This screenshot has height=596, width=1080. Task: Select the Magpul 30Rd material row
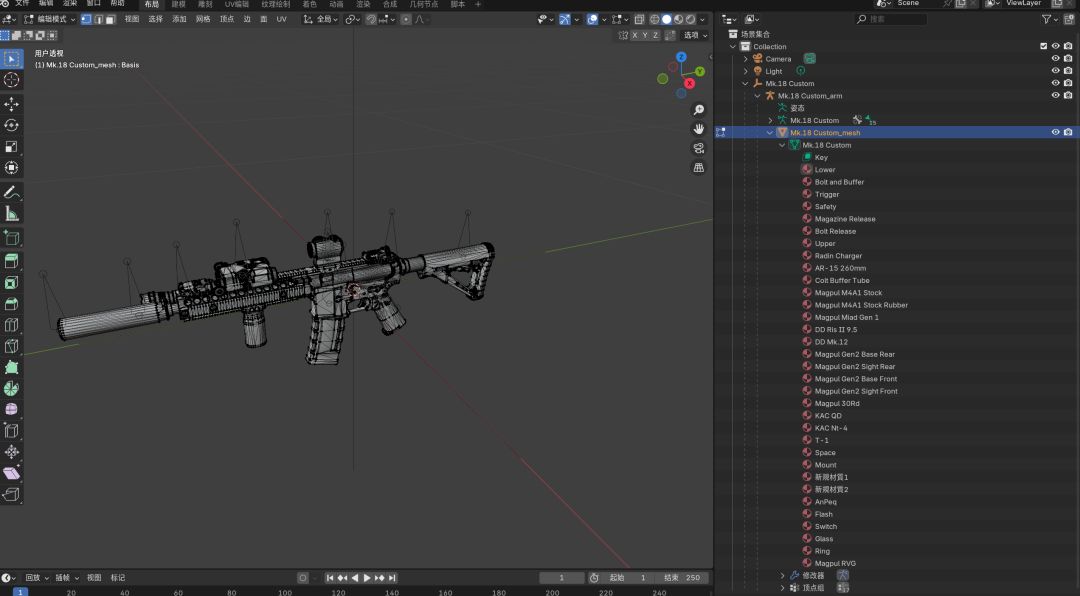point(837,404)
